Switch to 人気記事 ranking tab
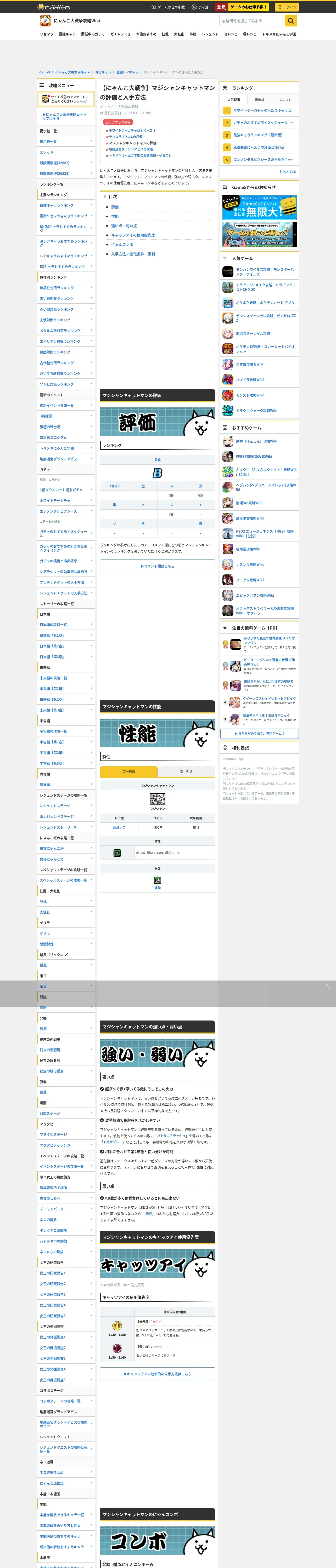 (234, 100)
